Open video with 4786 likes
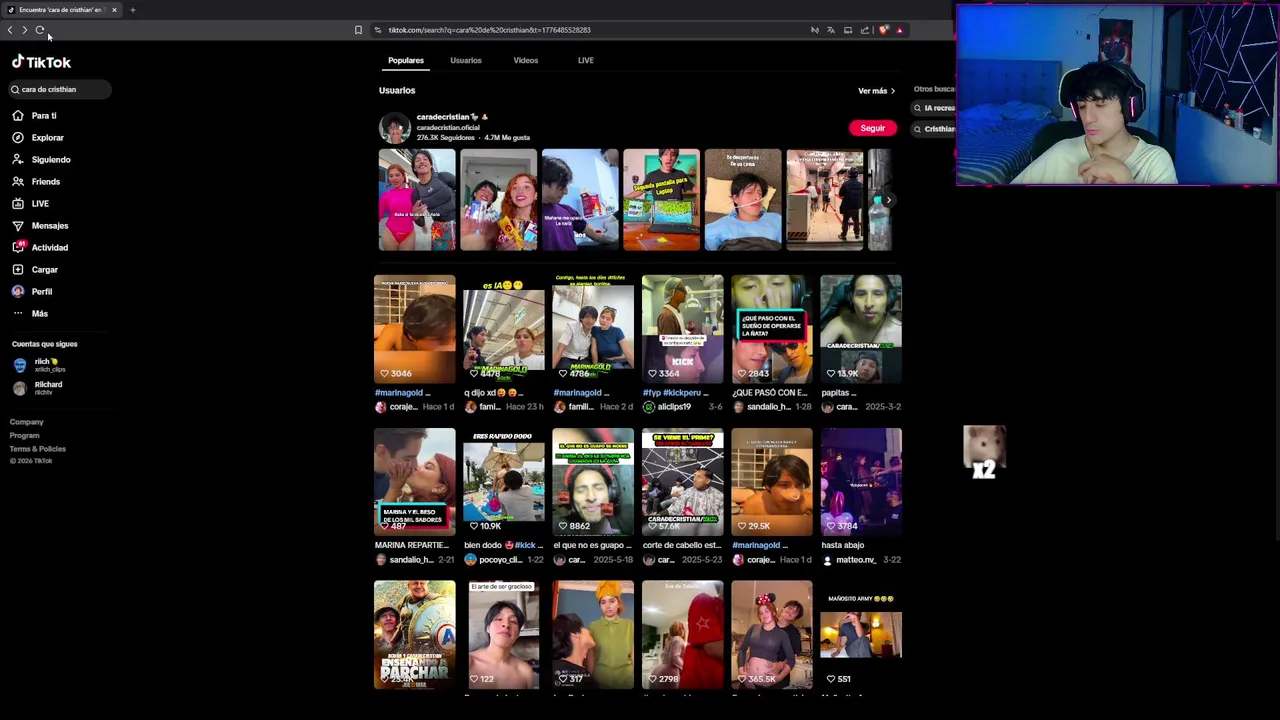This screenshot has width=1280, height=720. coord(593,329)
